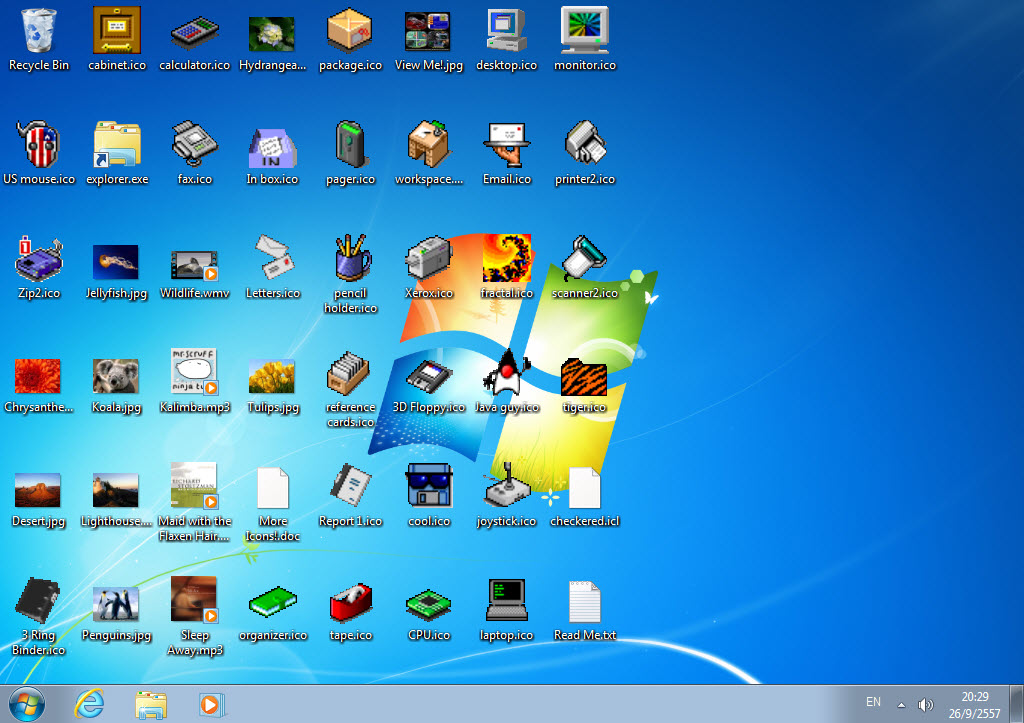Select the explorer.exe shortcut icon
The width and height of the screenshot is (1024, 723).
(117, 146)
